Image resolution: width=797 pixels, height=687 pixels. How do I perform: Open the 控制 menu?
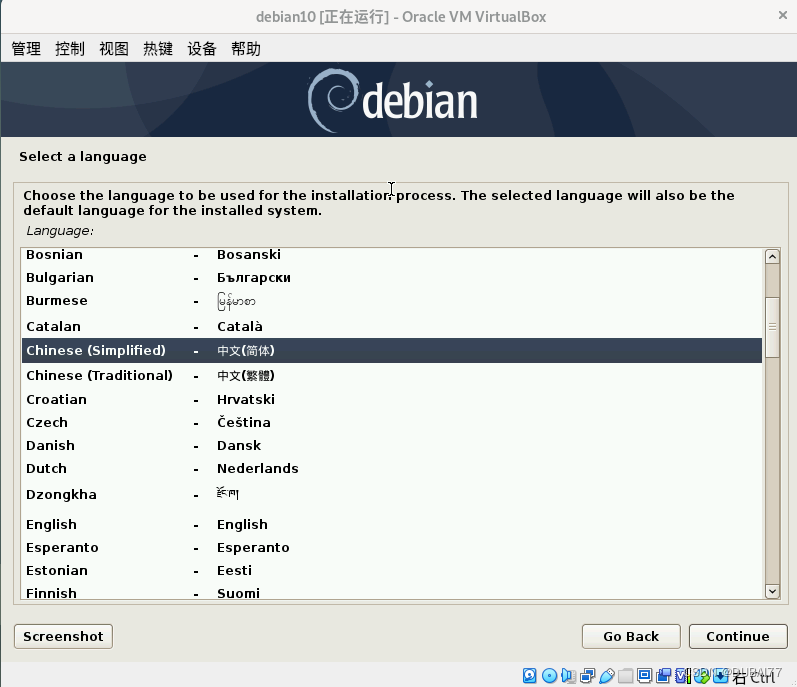pyautogui.click(x=70, y=49)
